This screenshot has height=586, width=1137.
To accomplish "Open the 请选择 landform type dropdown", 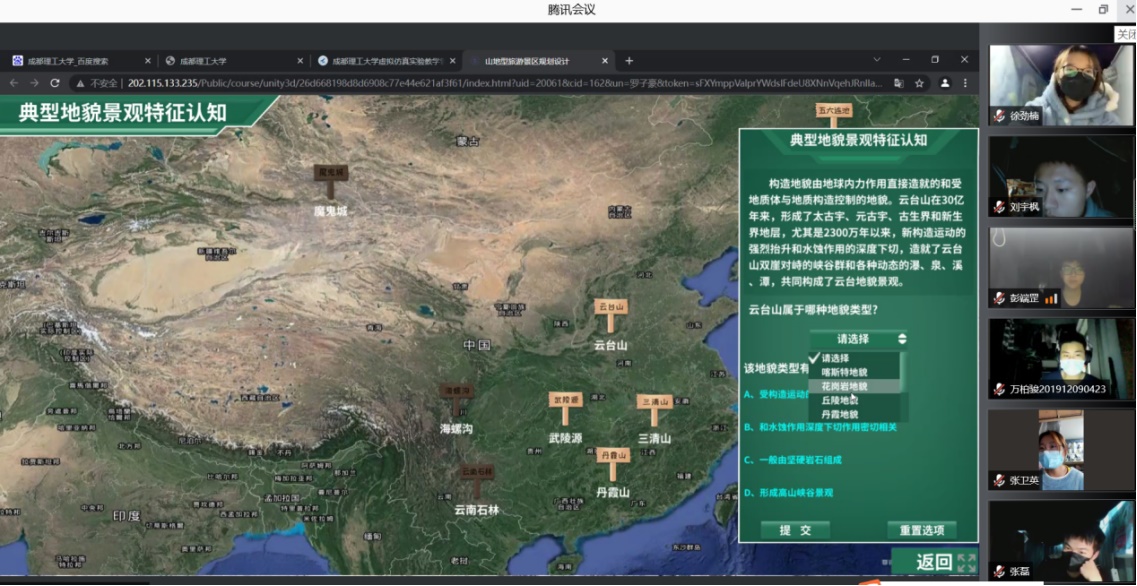I will [859, 339].
